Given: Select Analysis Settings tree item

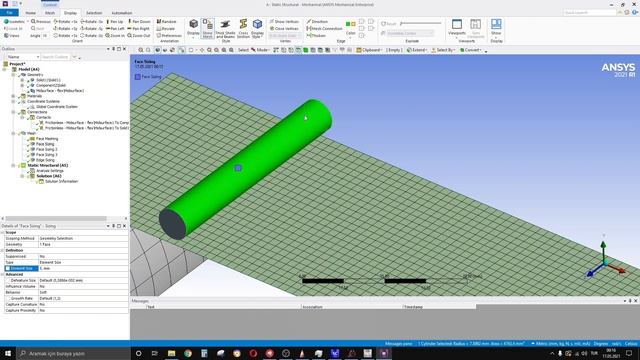Looking at the screenshot, I should pos(50,171).
